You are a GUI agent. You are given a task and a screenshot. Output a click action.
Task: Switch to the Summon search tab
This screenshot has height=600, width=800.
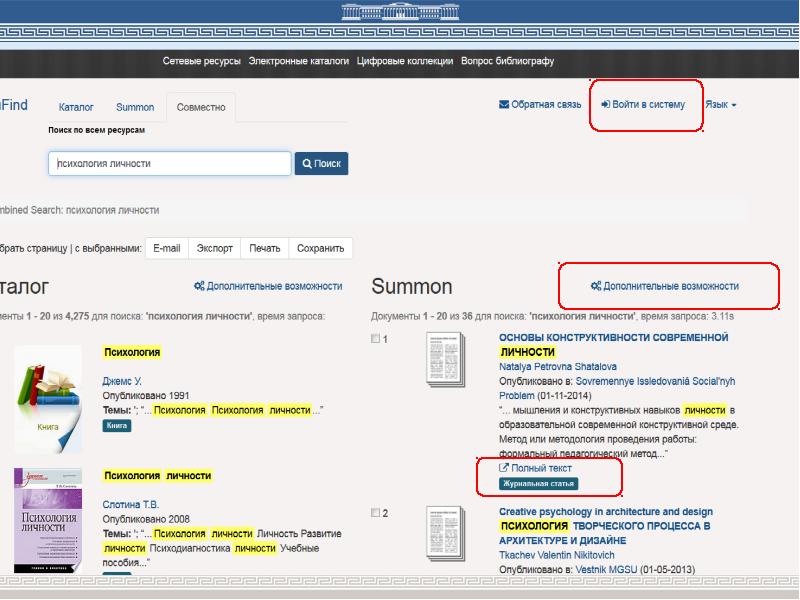(135, 107)
